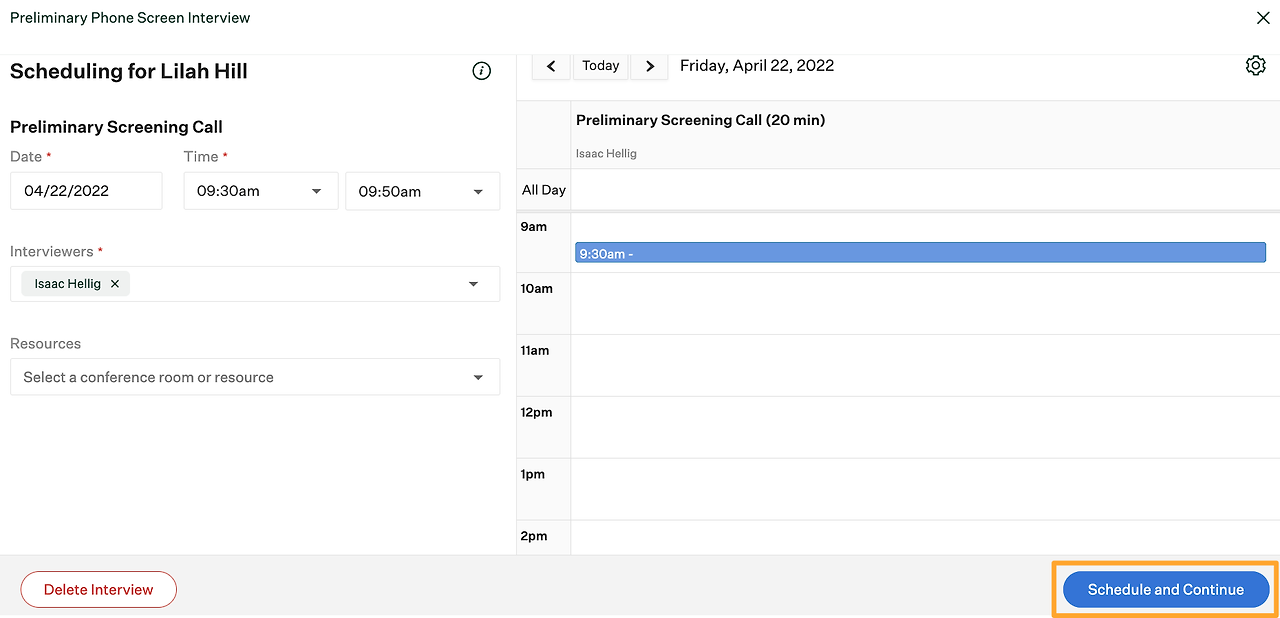Click the Isaac Hellig interviewer chip
This screenshot has width=1280, height=618.
(x=67, y=284)
